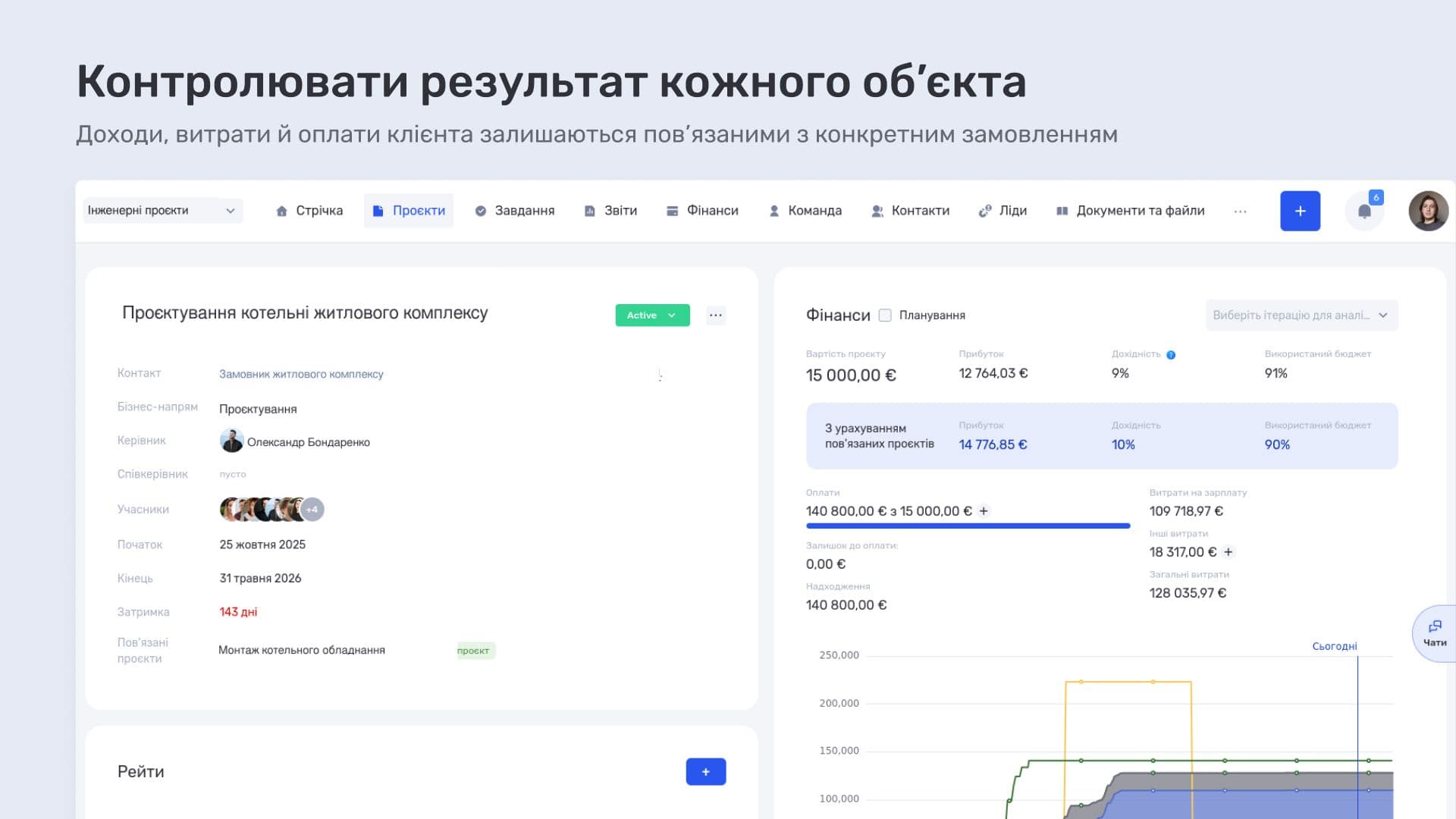The height and width of the screenshot is (819, 1456).
Task: Click the Дохідність info icon
Action: [x=1171, y=355]
